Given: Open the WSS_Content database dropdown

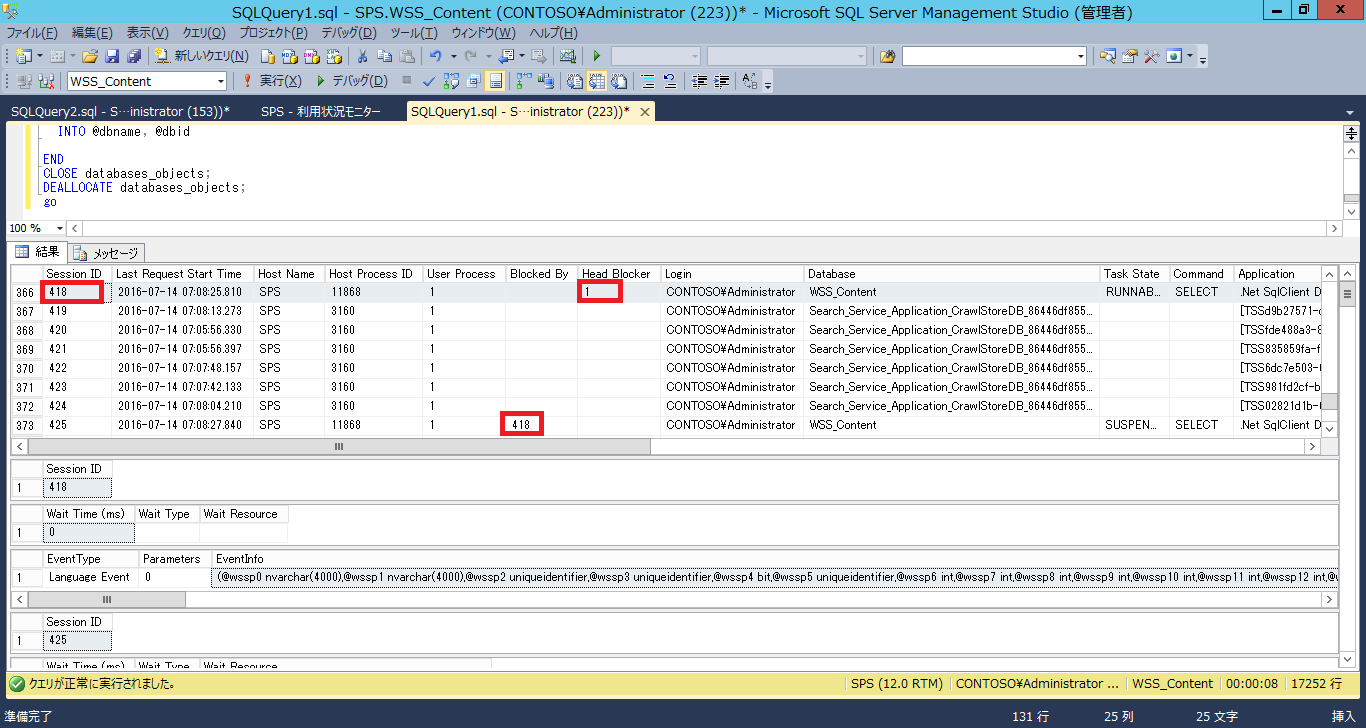Looking at the screenshot, I should click(x=221, y=81).
